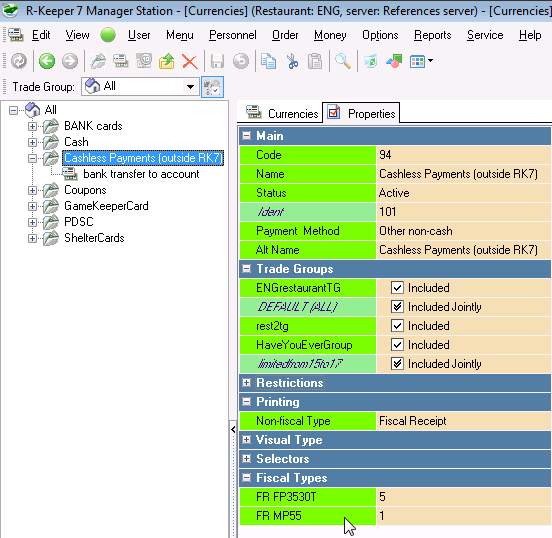Switch to the Currencies tab
Screen dimensions: 552x538
281,113
